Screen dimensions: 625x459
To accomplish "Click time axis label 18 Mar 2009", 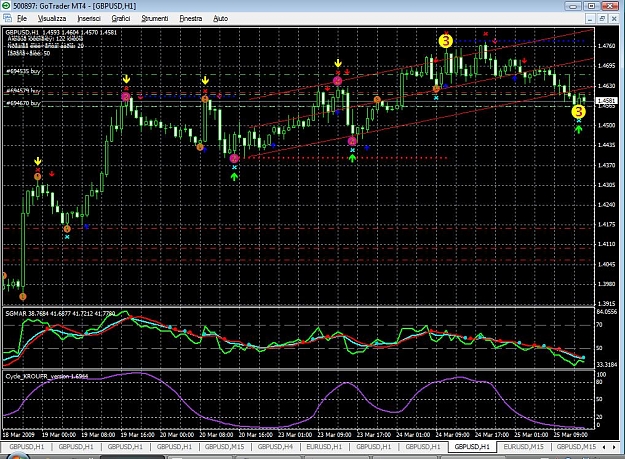I will tap(19, 435).
